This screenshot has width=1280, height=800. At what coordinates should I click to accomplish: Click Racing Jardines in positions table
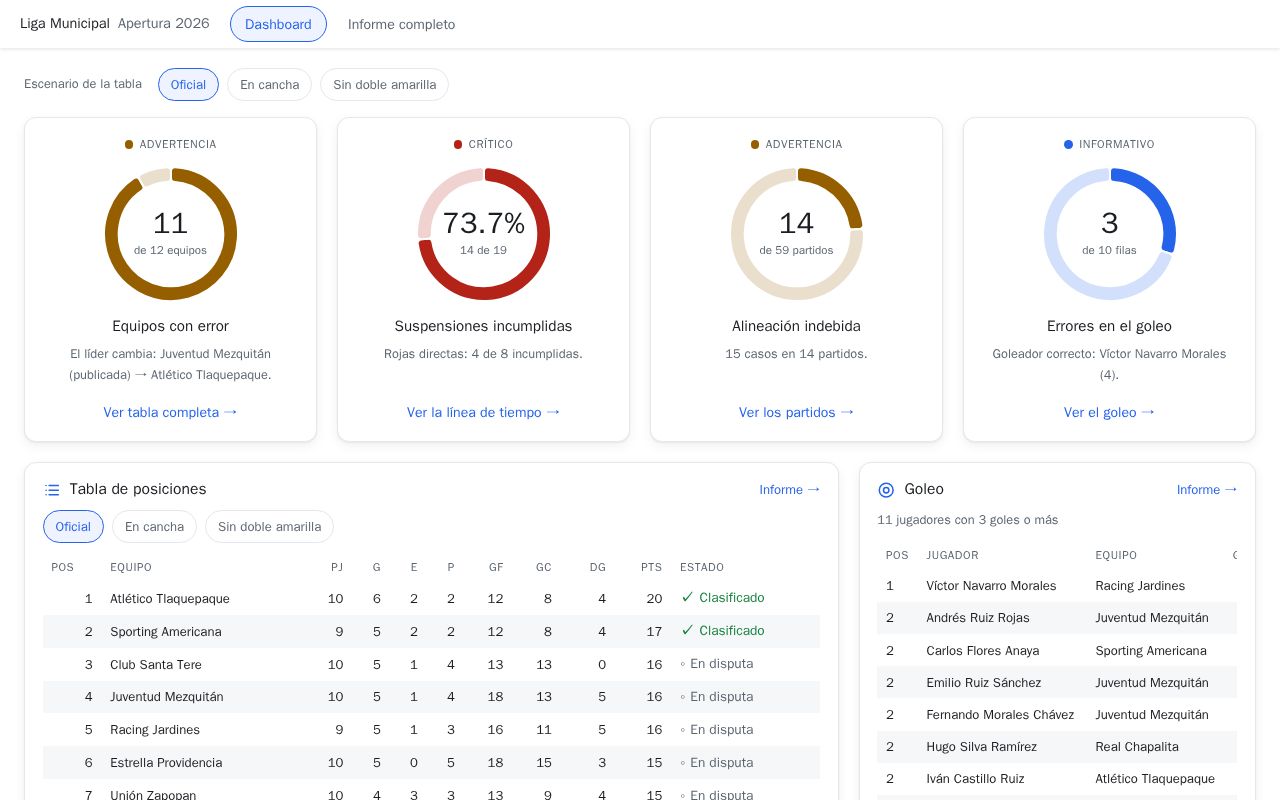(x=155, y=730)
